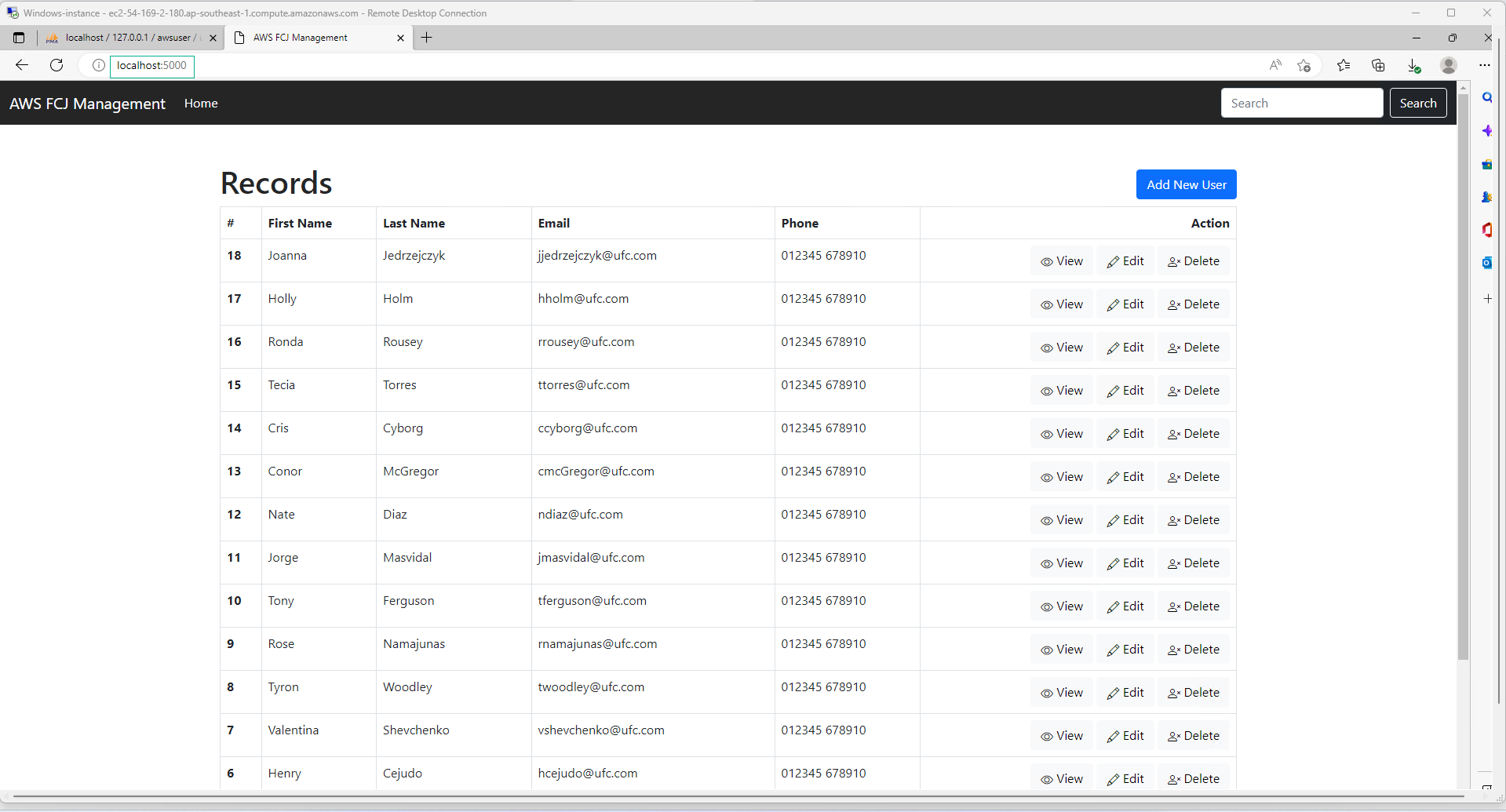The image size is (1506, 812).
Task: Edit record for Nate Diaz
Action: point(1125,520)
